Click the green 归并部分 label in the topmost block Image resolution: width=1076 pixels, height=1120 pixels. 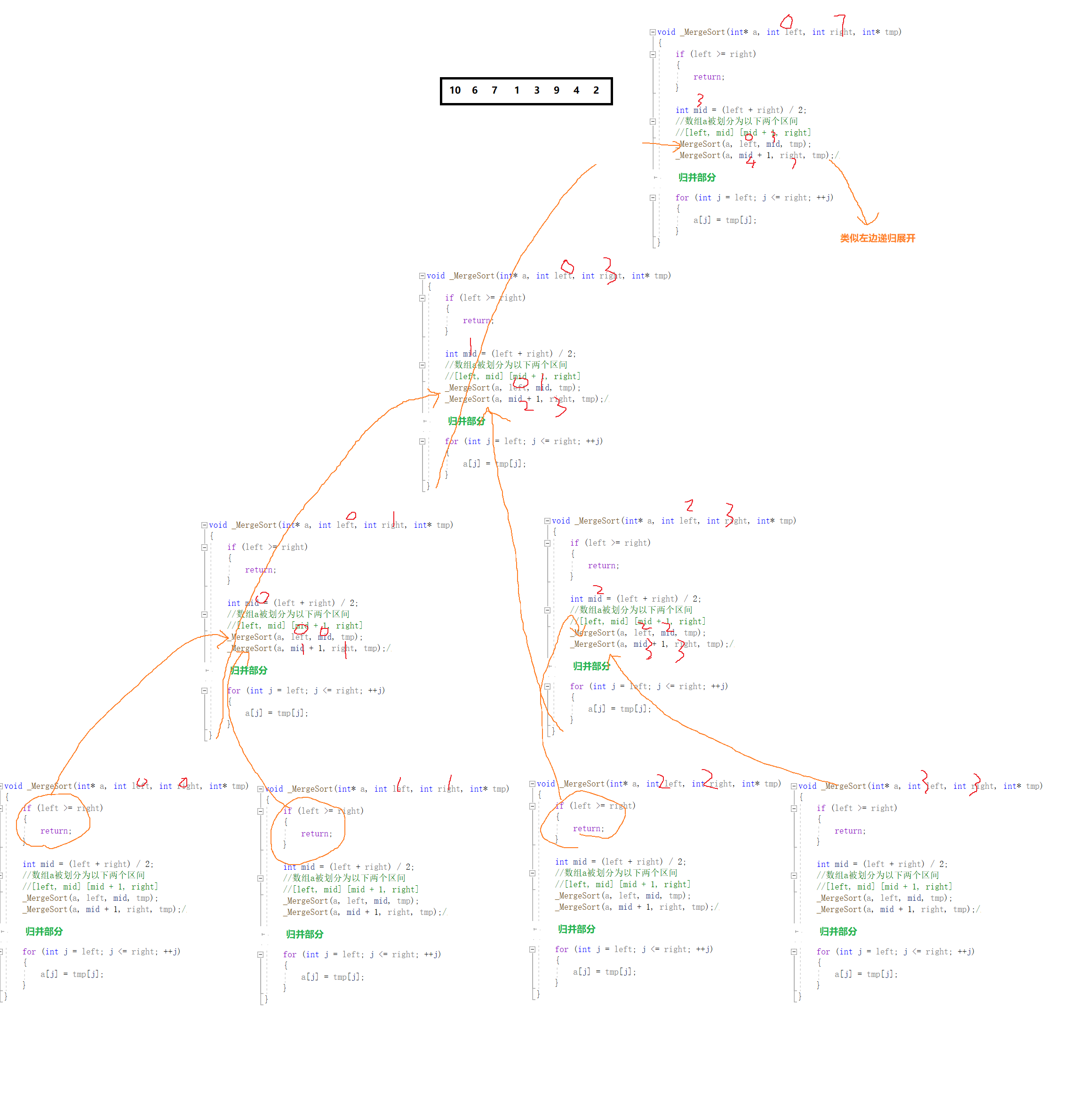pos(697,178)
